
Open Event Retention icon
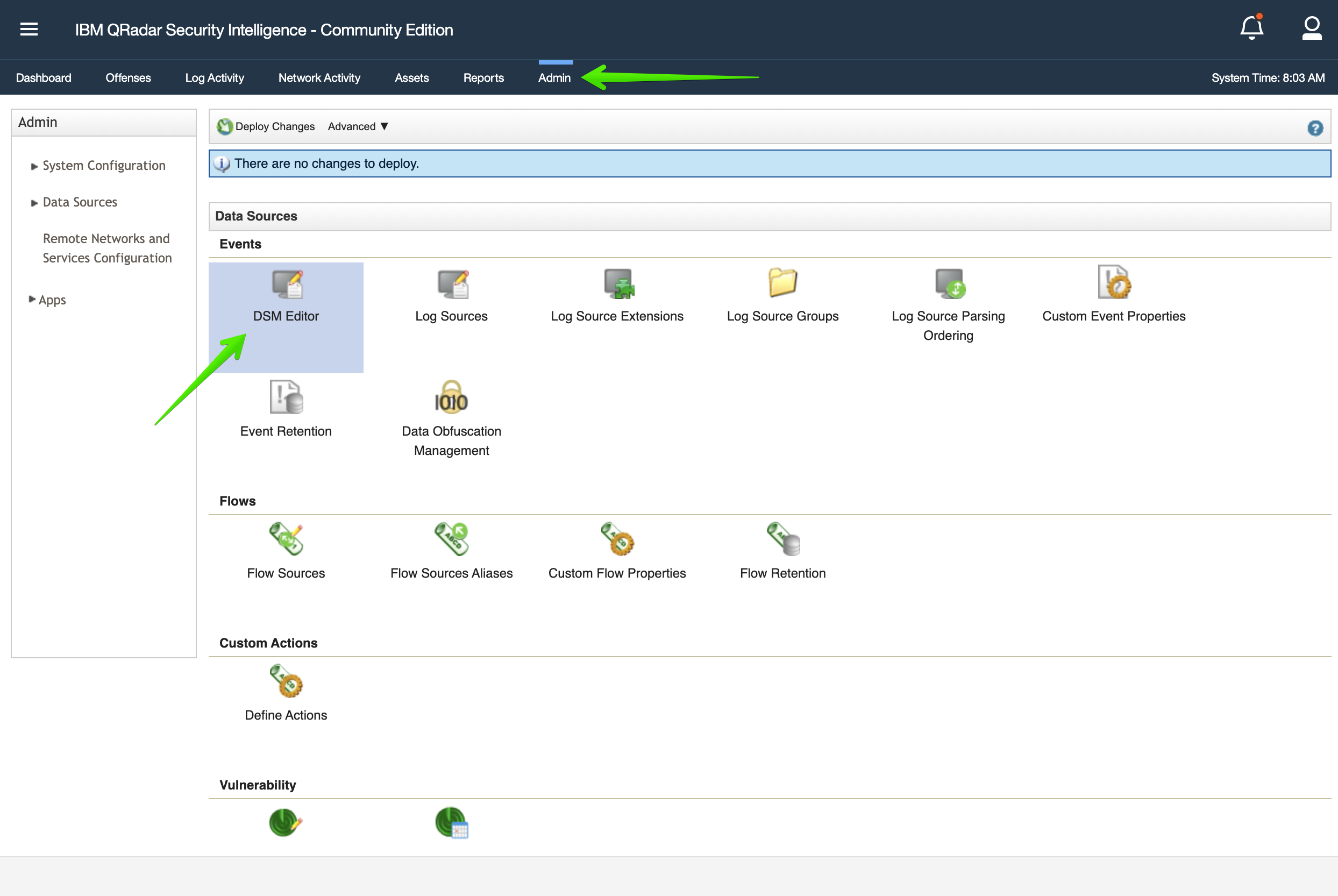pos(286,396)
